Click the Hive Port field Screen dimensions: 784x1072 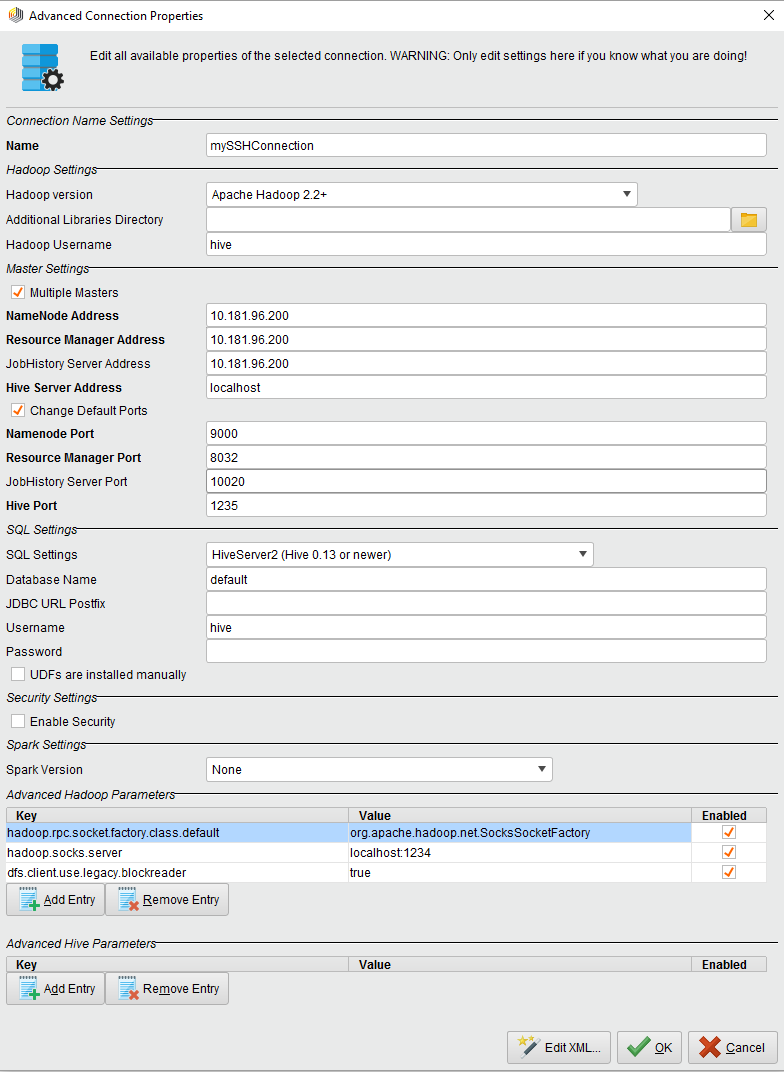pos(485,506)
